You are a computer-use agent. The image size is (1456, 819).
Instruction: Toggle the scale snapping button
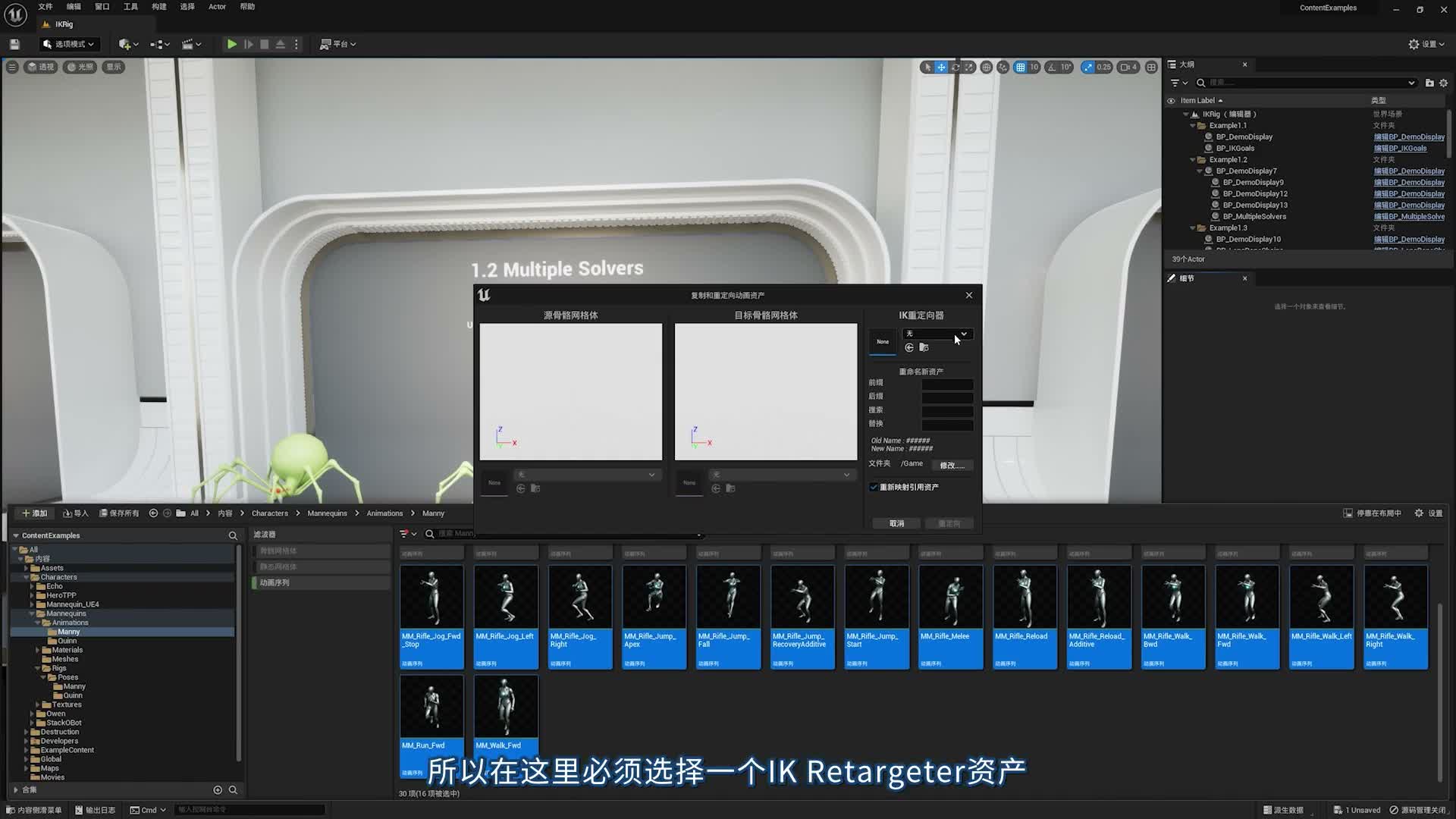pyautogui.click(x=1088, y=67)
